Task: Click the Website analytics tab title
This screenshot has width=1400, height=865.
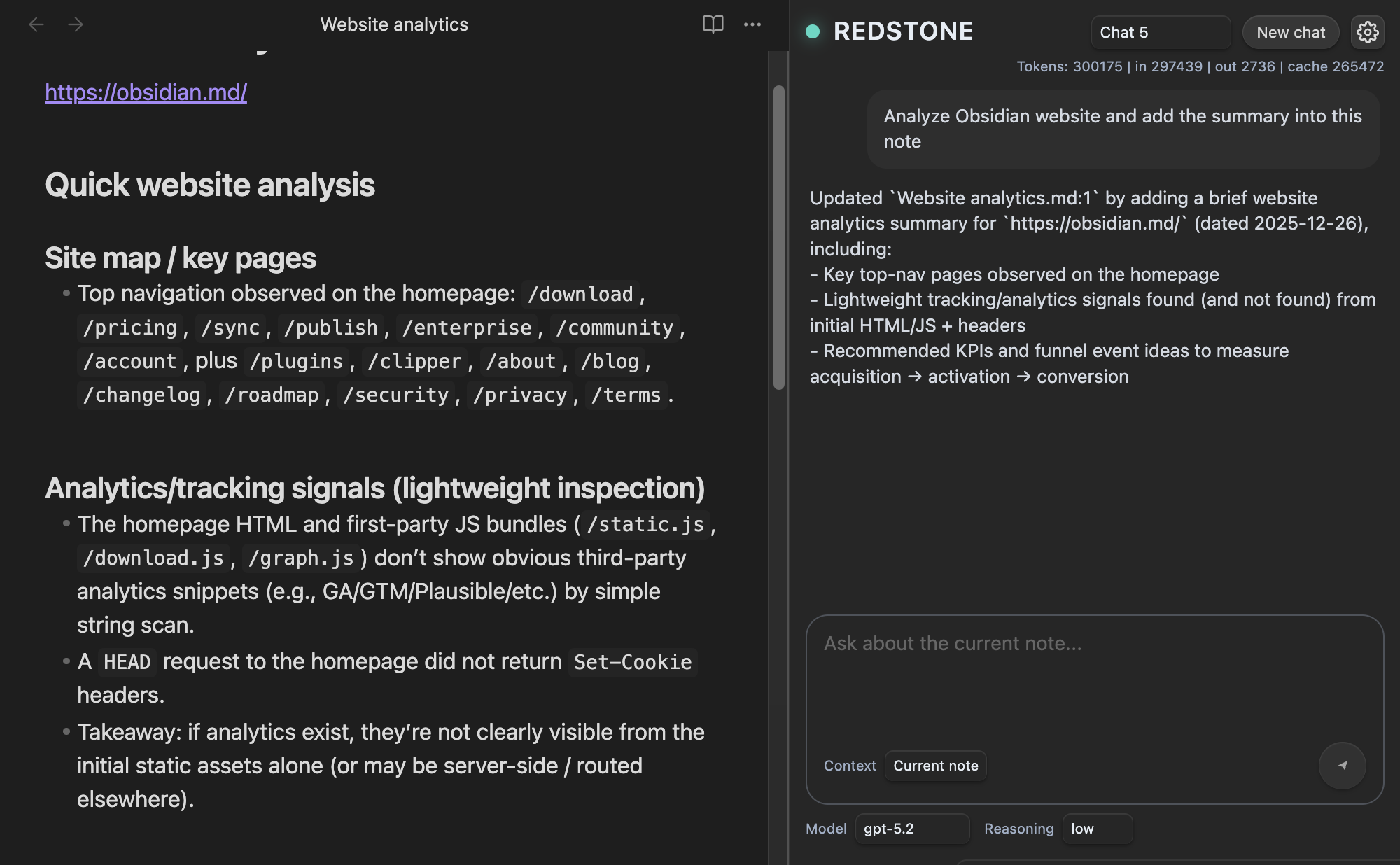Action: (x=394, y=24)
